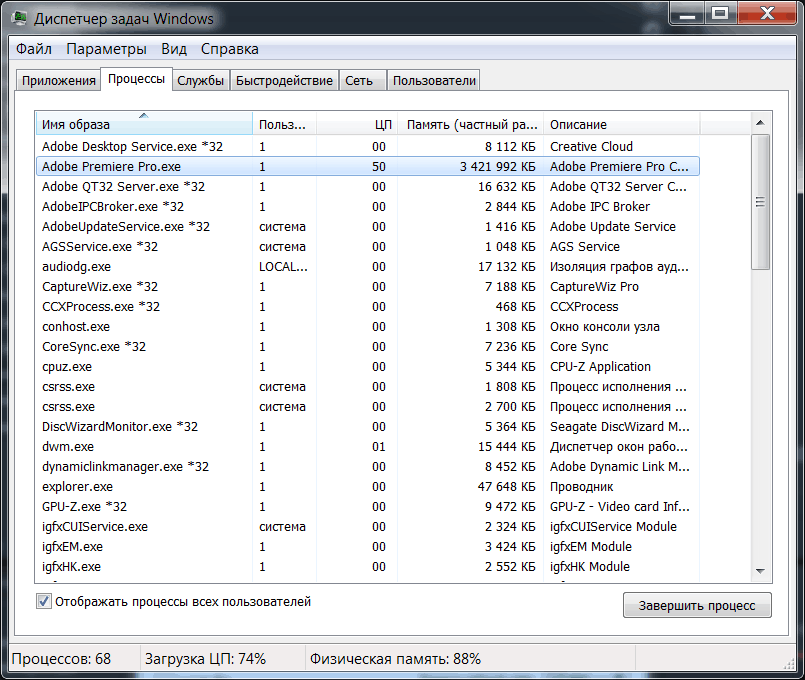The height and width of the screenshot is (680, 805).
Task: Click the Процессов: 68 status entry
Action: click(x=61, y=659)
